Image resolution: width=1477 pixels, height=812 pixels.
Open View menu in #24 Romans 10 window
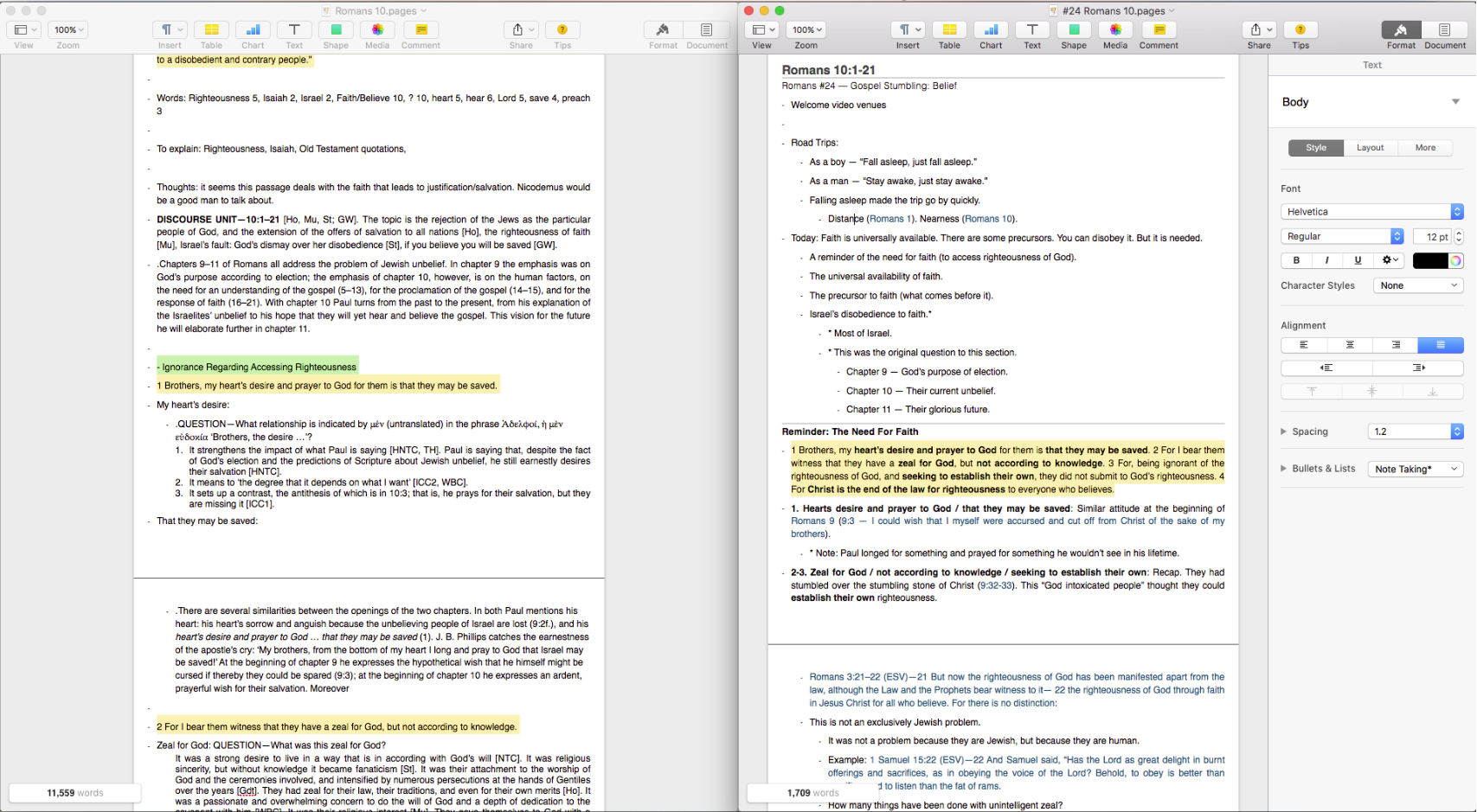pyautogui.click(x=761, y=29)
